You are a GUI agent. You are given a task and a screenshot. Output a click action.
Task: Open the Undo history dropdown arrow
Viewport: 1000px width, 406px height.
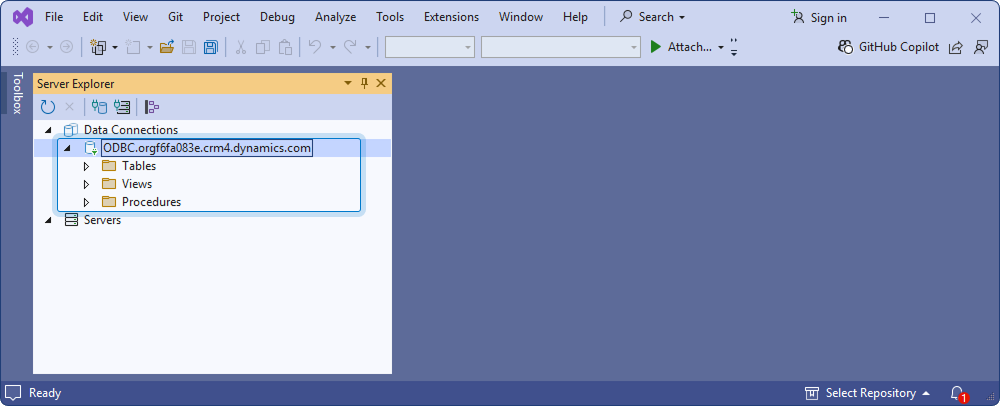click(x=332, y=47)
